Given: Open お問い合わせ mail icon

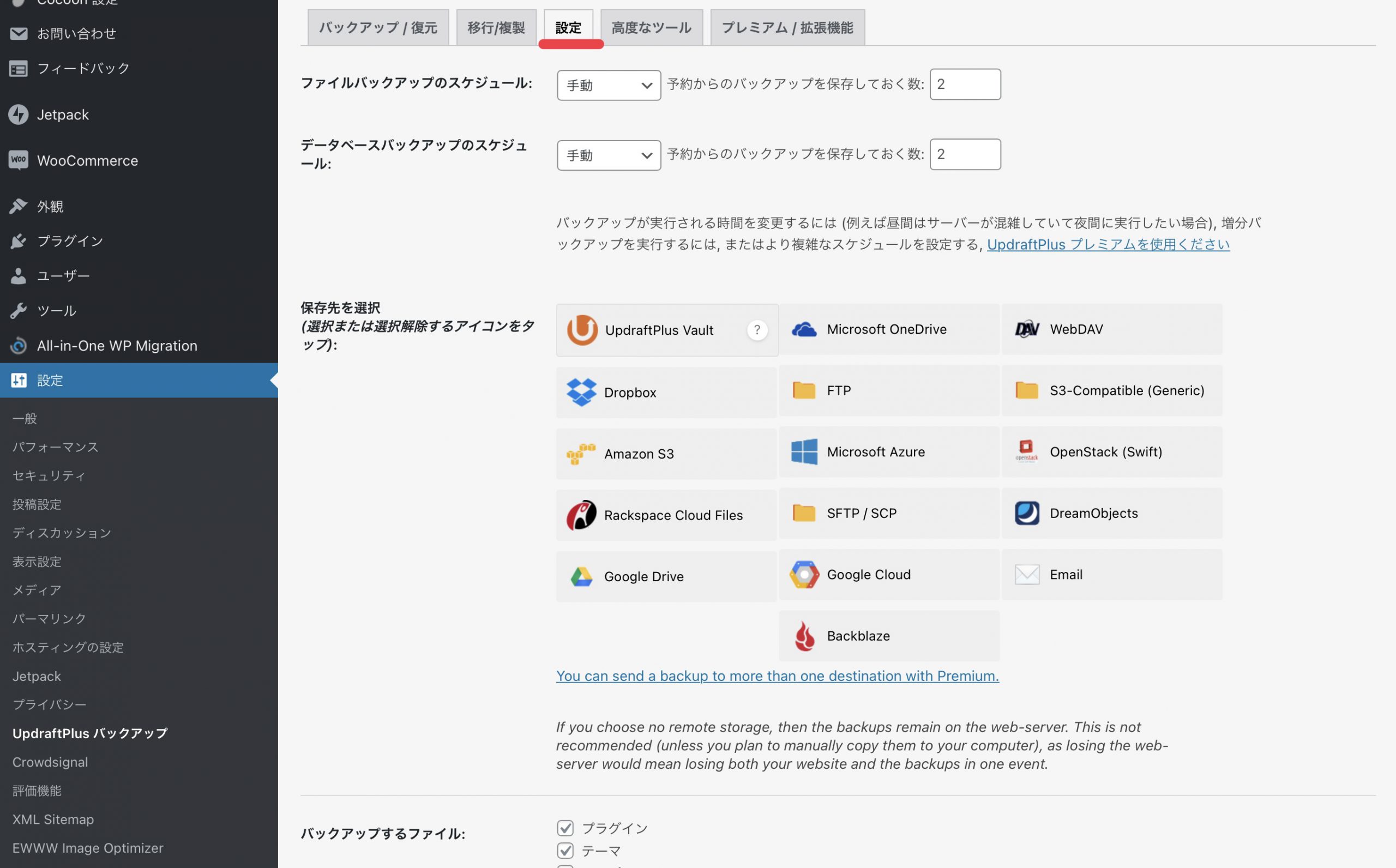Looking at the screenshot, I should pyautogui.click(x=19, y=34).
